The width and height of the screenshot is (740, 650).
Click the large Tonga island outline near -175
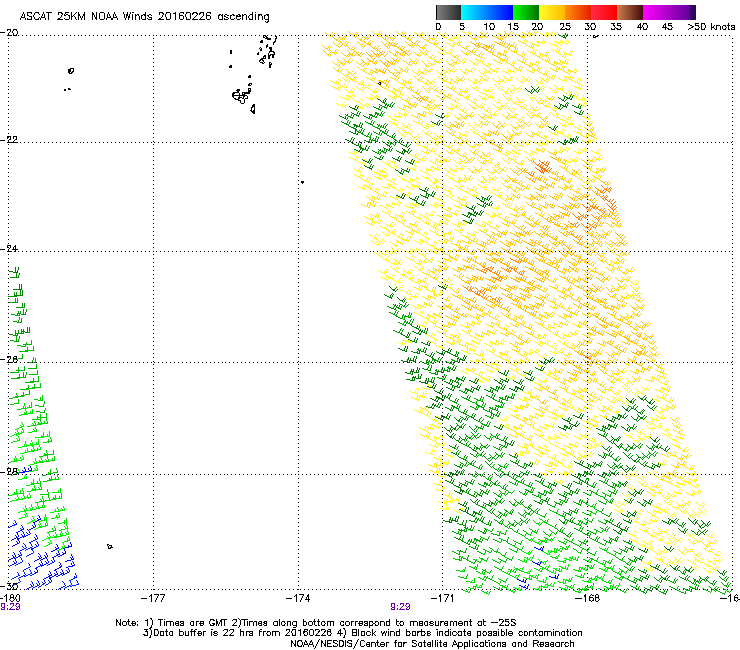pyautogui.click(x=241, y=96)
